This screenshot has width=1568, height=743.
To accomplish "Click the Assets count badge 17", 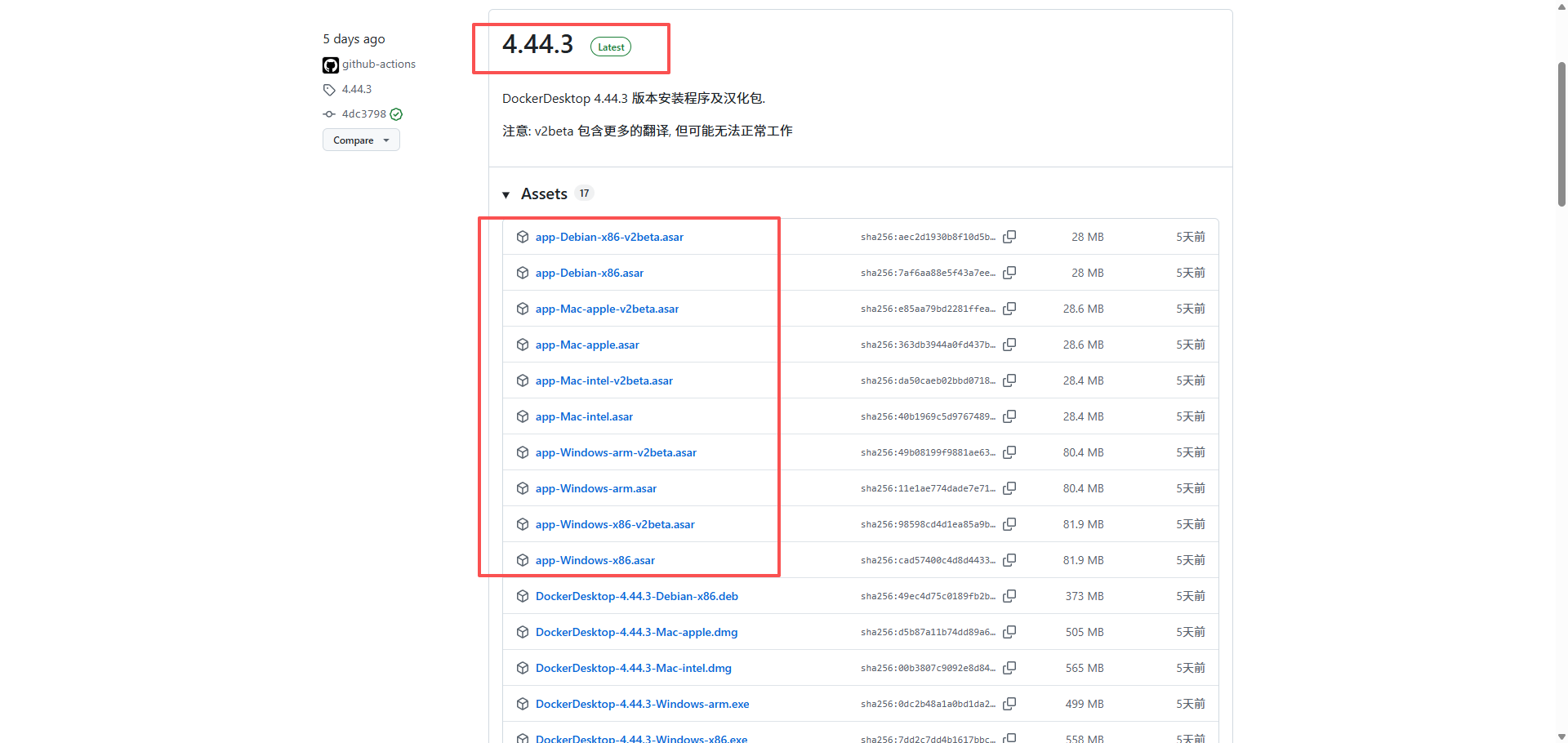I will [x=584, y=194].
